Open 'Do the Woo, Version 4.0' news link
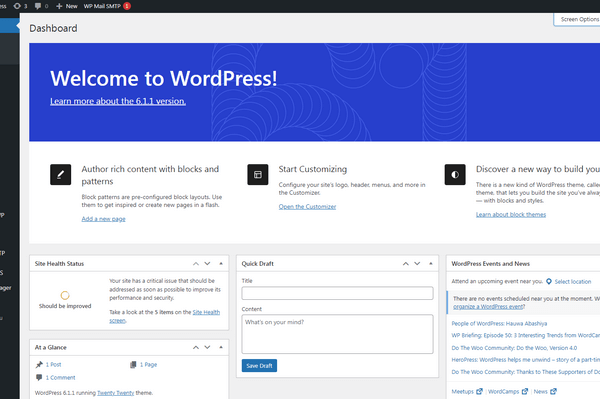 (x=514, y=348)
